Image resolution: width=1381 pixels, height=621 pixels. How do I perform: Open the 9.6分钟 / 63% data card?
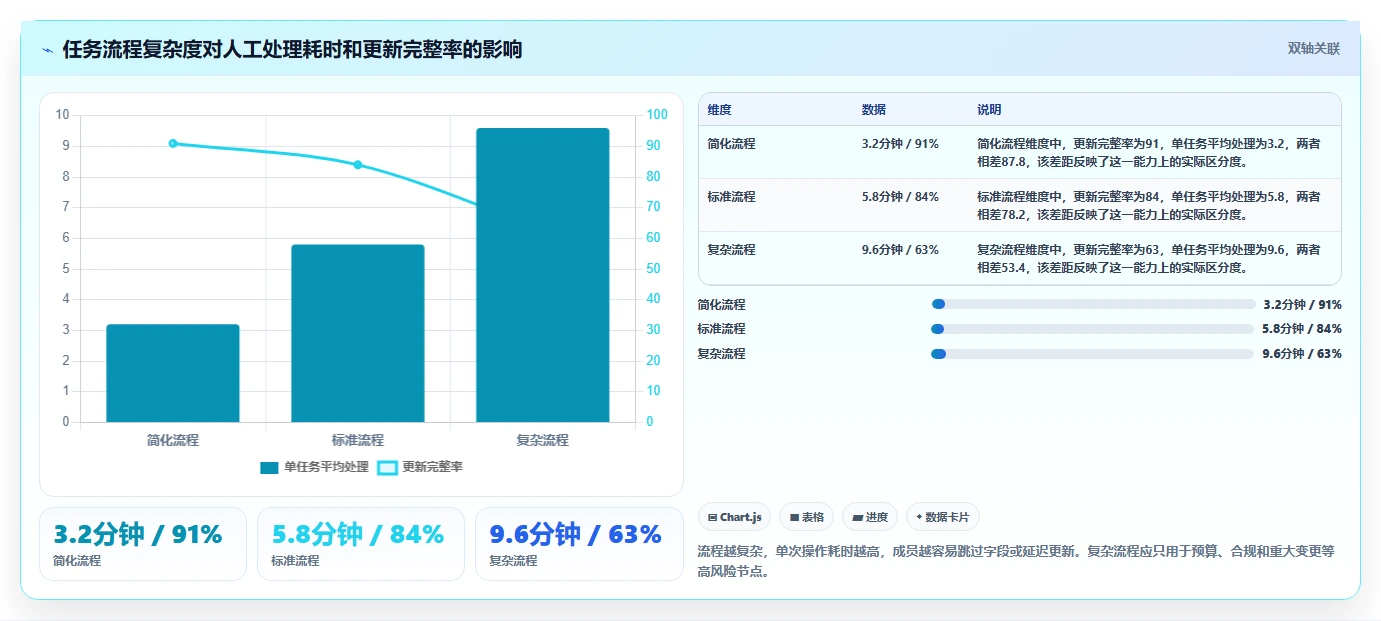579,544
